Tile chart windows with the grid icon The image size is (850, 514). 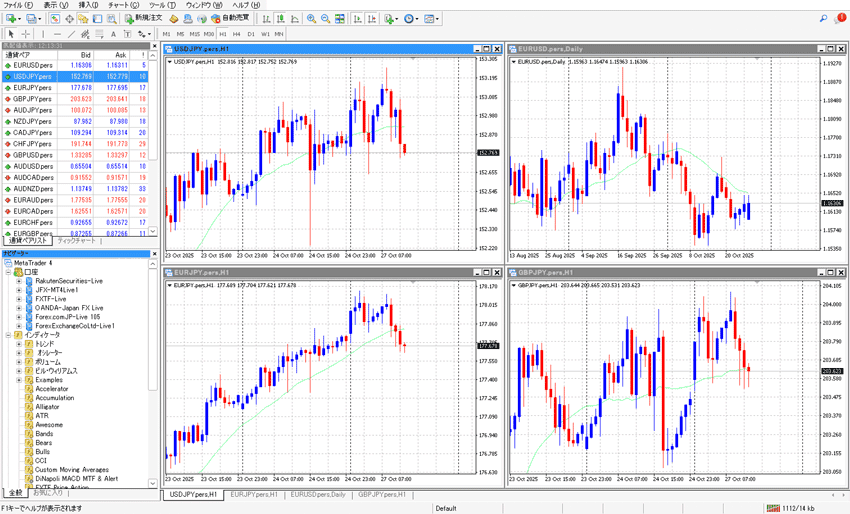pyautogui.click(x=339, y=18)
